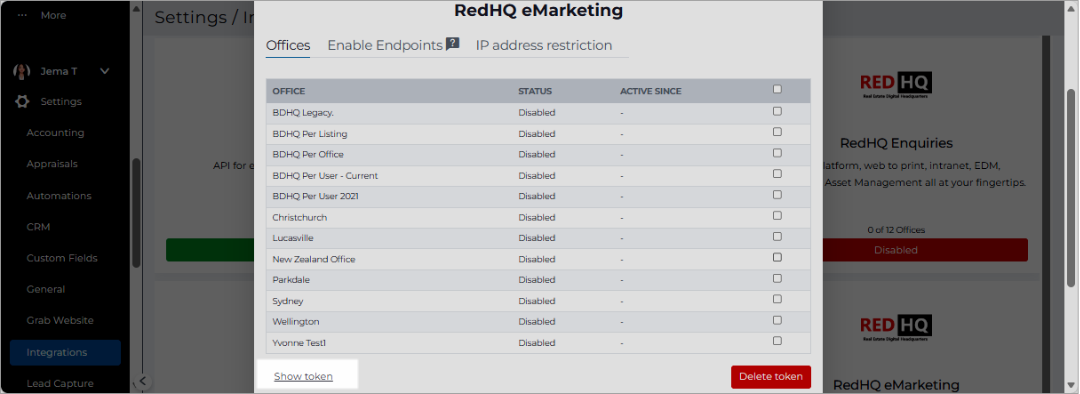Viewport: 1080px width, 394px height.
Task: Check the BDHQ Per Office checkbox
Action: point(777,153)
